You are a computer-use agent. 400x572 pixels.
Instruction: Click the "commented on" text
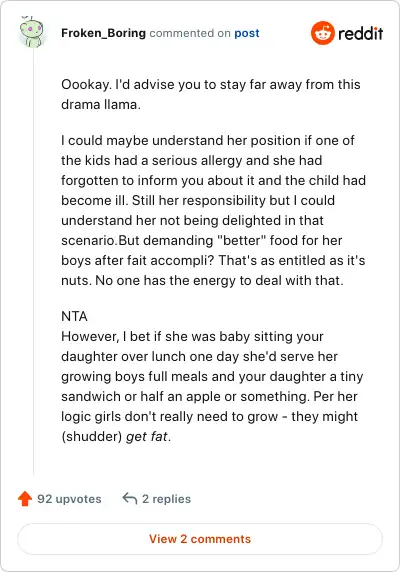(x=190, y=33)
